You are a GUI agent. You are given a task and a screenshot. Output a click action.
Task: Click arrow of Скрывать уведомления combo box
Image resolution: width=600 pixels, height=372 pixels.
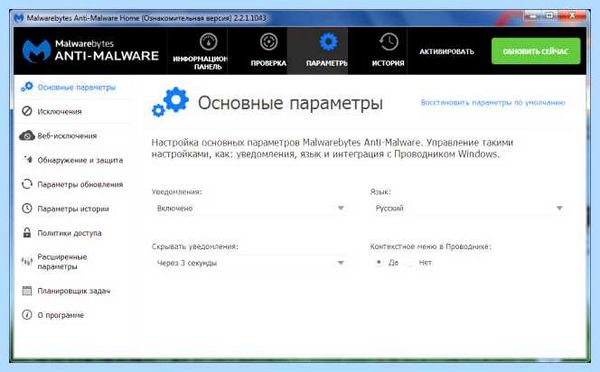pos(341,263)
